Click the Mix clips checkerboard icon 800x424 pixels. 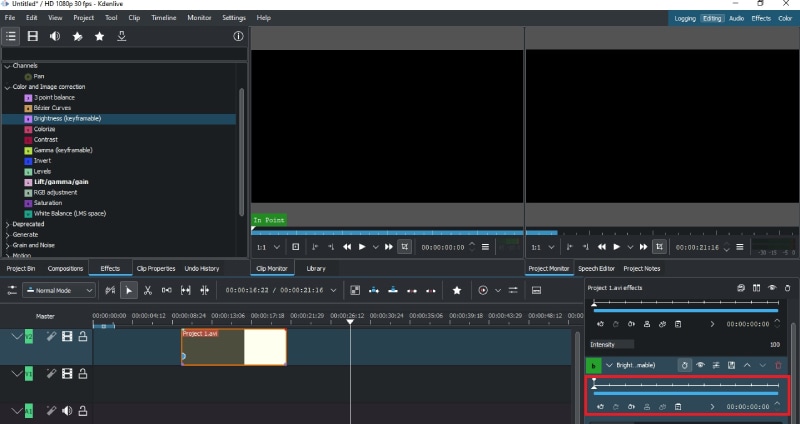[355, 290]
